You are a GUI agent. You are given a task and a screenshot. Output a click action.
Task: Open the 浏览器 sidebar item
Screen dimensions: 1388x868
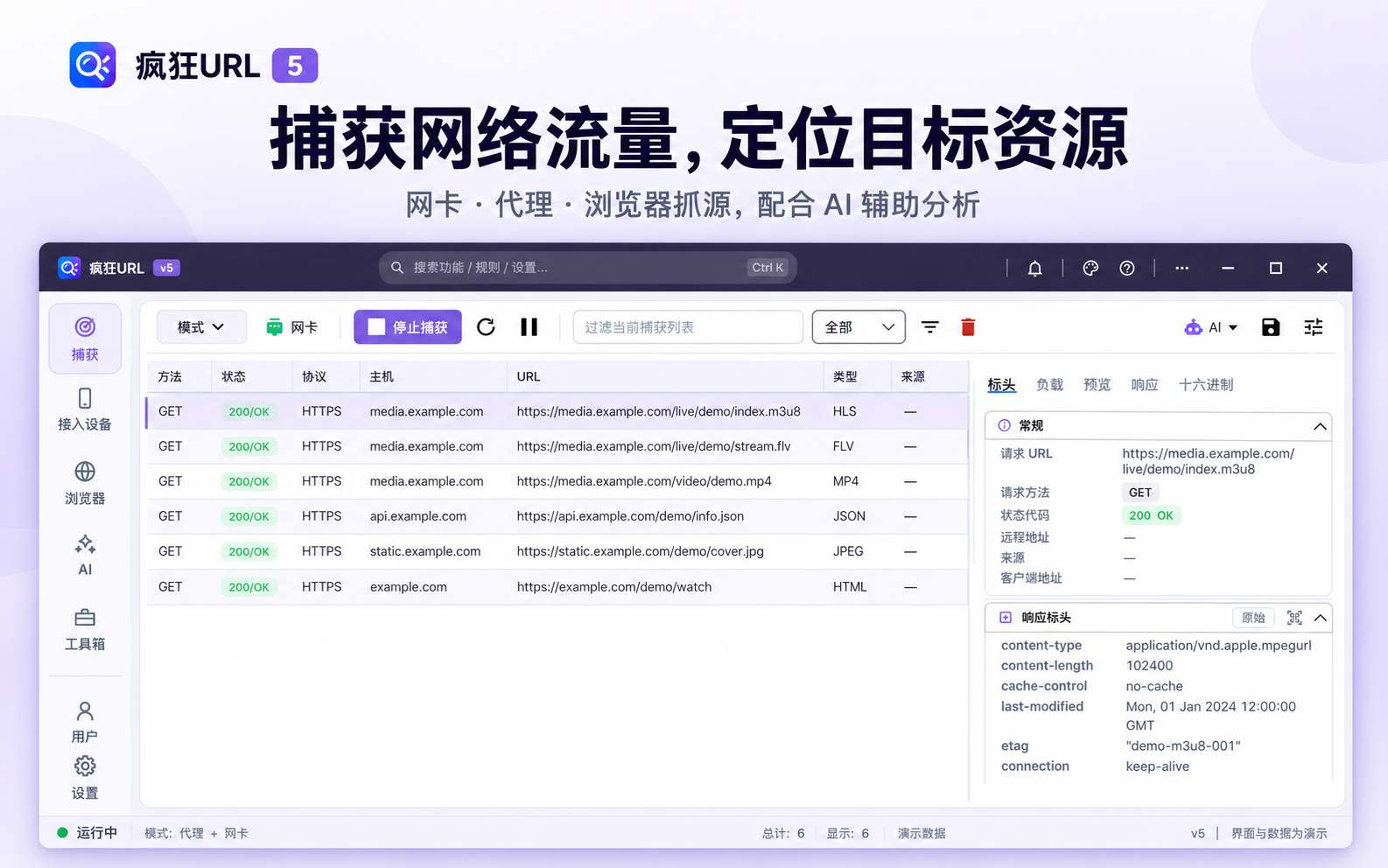[x=85, y=483]
